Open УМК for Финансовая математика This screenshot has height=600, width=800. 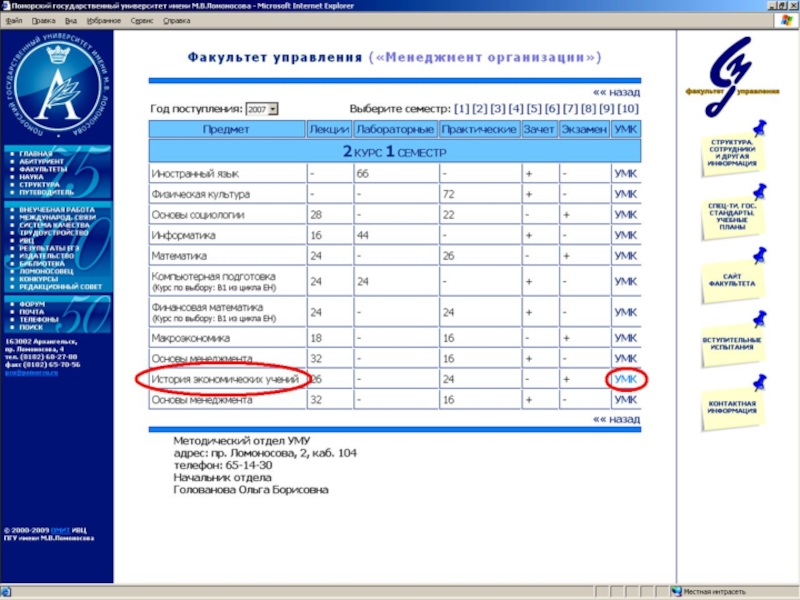click(626, 312)
